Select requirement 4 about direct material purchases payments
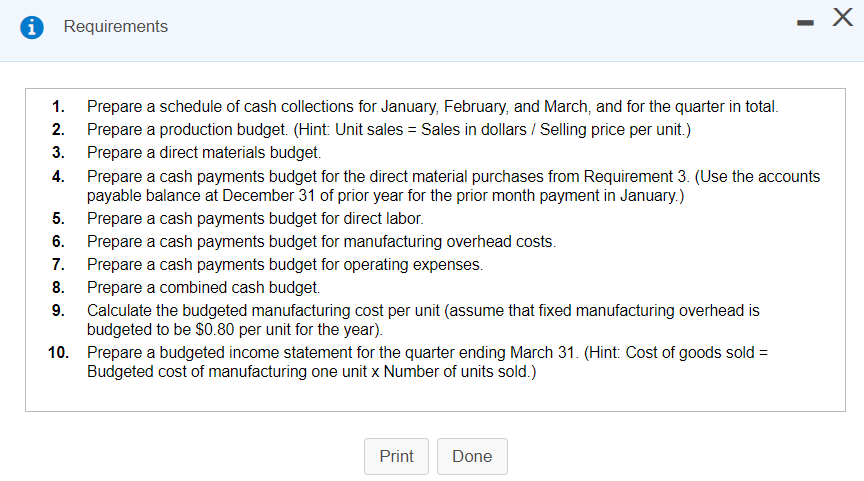 click(x=453, y=186)
